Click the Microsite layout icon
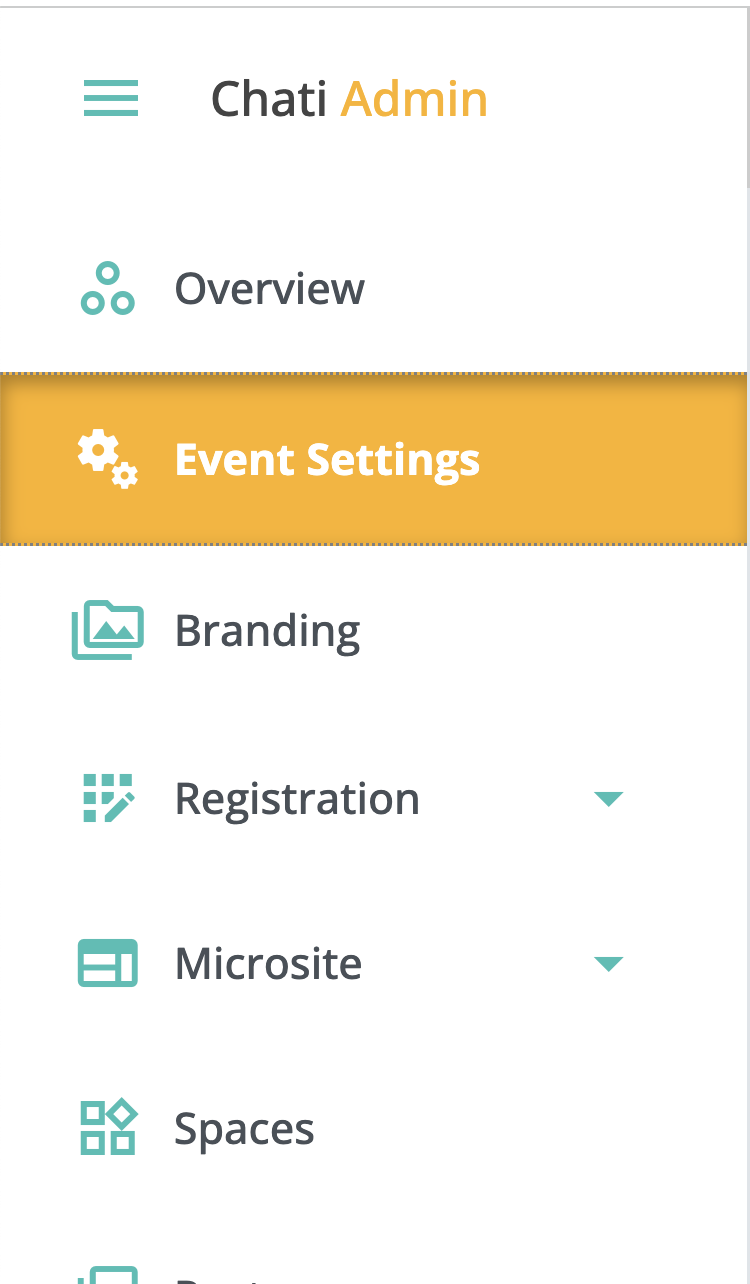The height and width of the screenshot is (1284, 750). pyautogui.click(x=107, y=964)
